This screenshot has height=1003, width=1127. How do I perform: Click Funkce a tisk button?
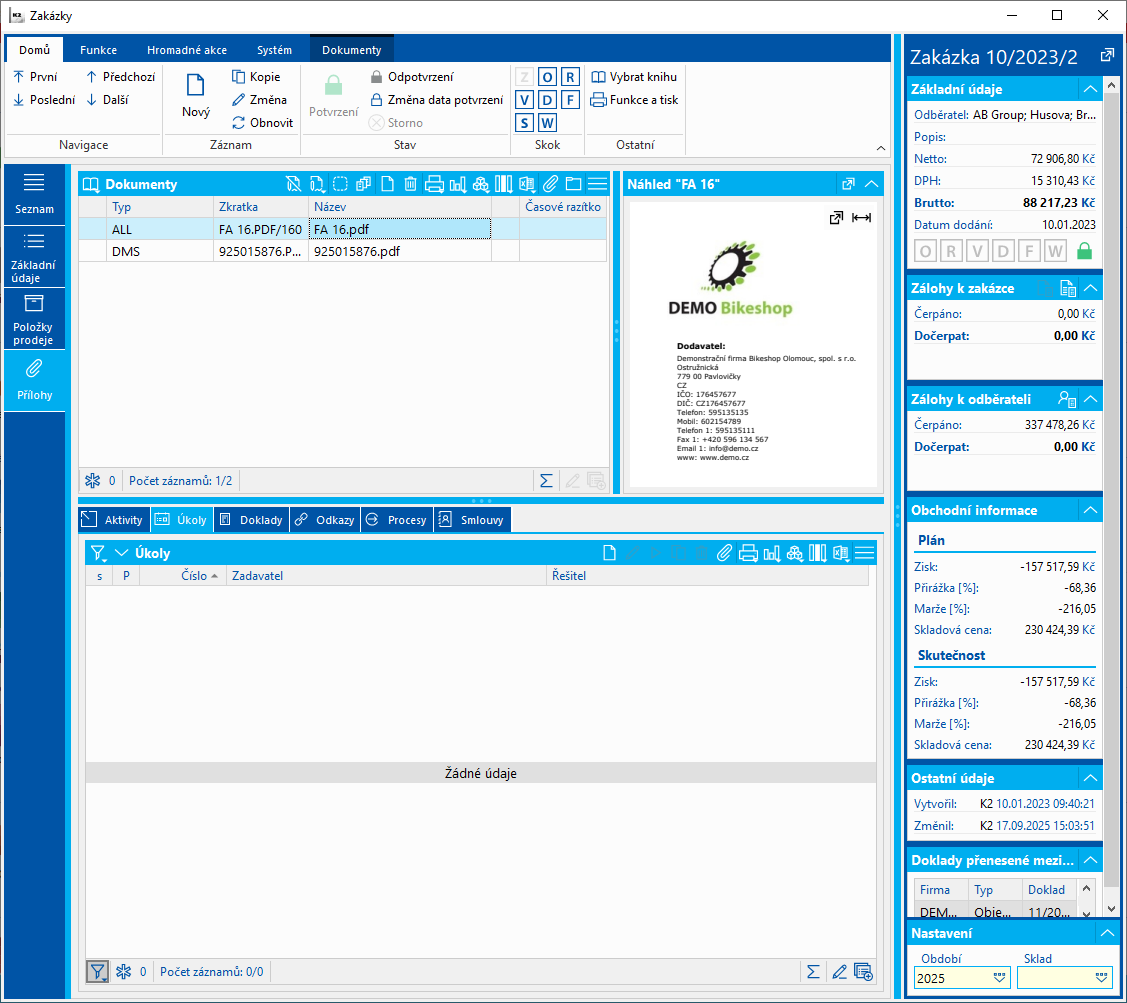tap(634, 100)
